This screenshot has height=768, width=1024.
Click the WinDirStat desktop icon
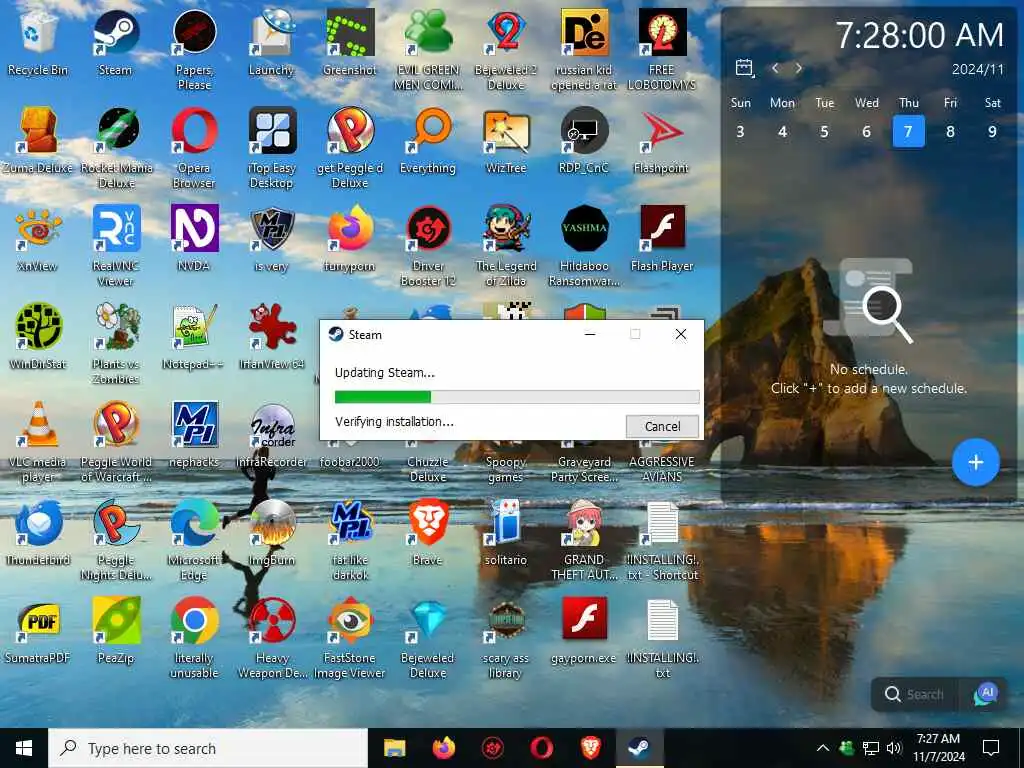tap(38, 327)
